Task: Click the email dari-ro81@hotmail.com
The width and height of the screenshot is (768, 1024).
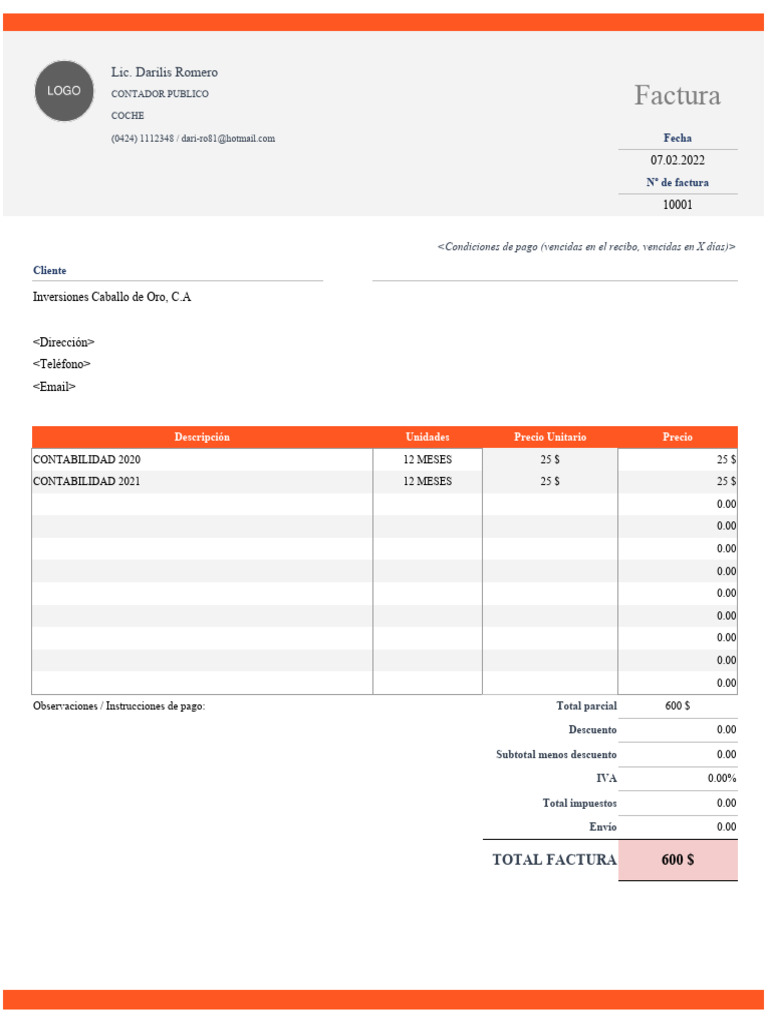Action: (x=228, y=138)
